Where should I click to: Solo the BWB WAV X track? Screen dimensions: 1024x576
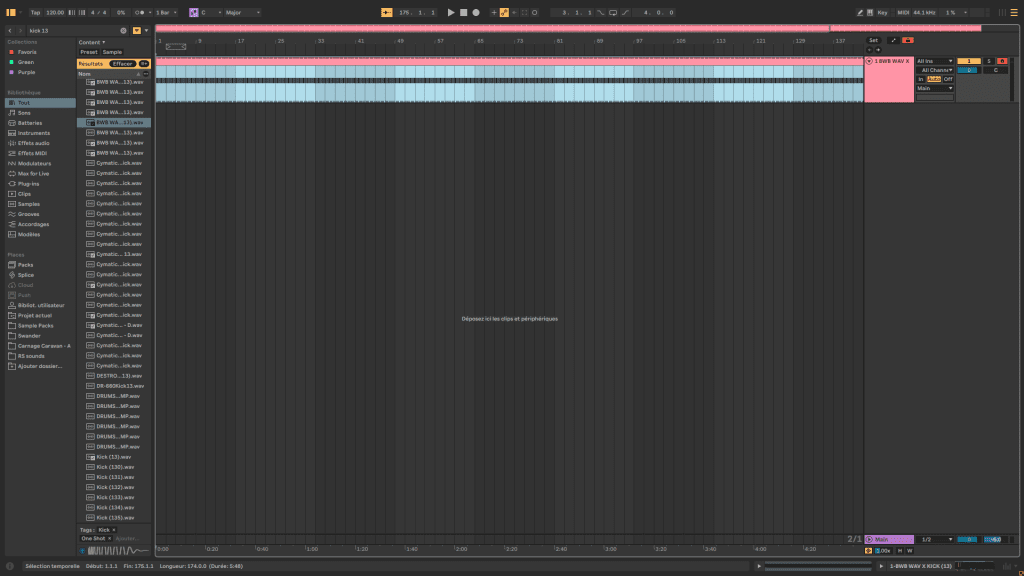[989, 61]
